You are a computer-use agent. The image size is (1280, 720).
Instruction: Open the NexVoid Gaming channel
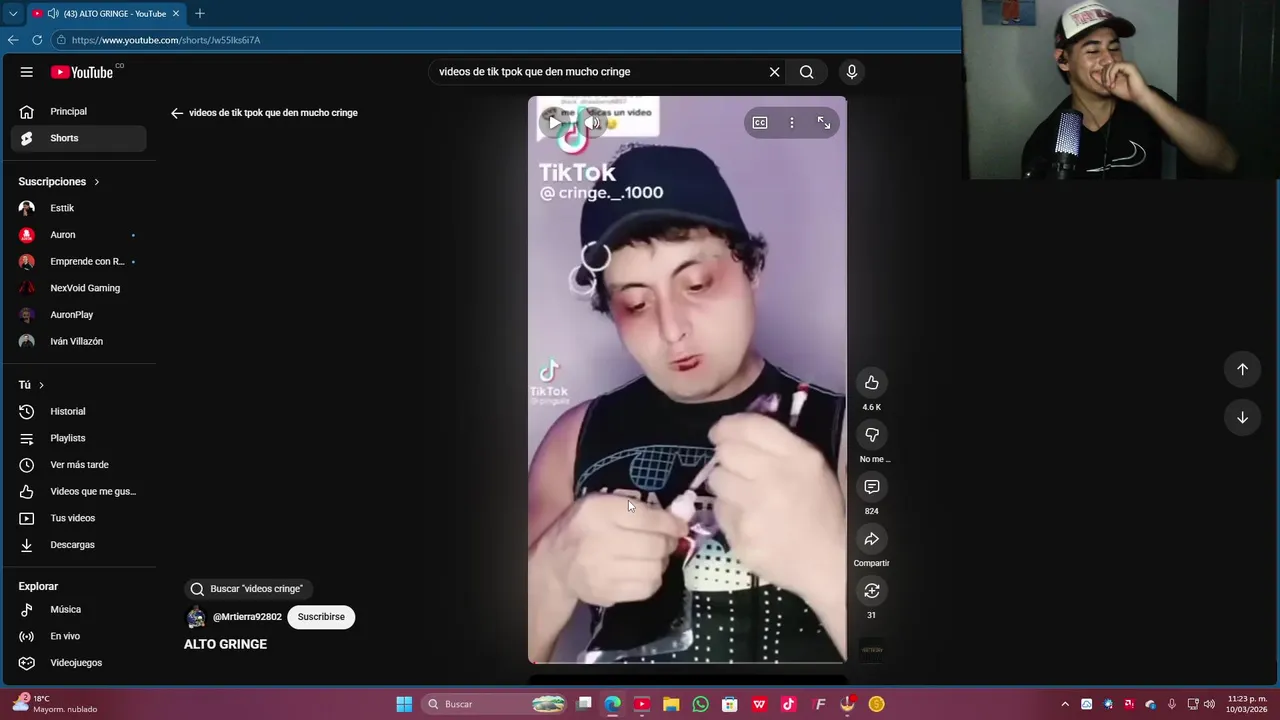(x=78, y=288)
